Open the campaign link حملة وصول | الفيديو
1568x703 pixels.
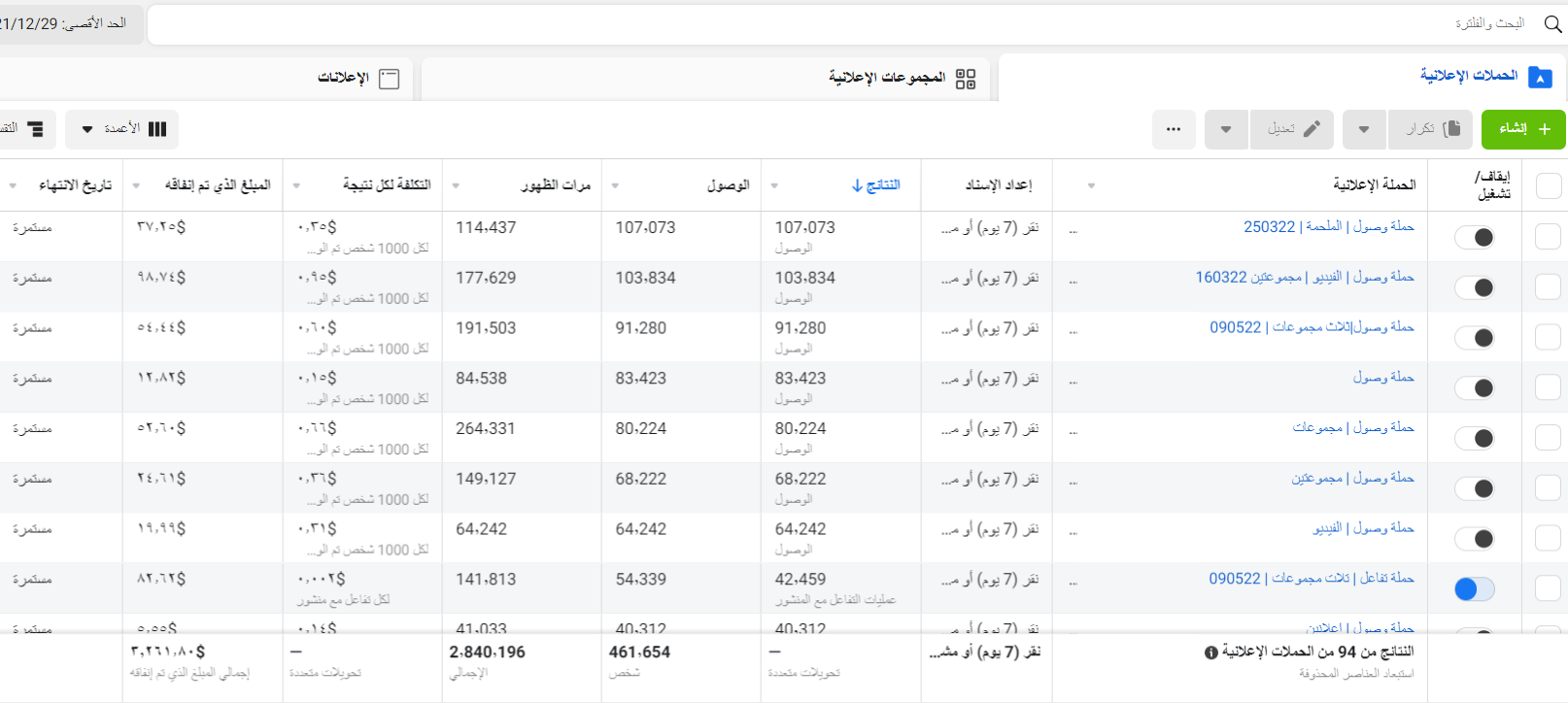pos(1363,528)
